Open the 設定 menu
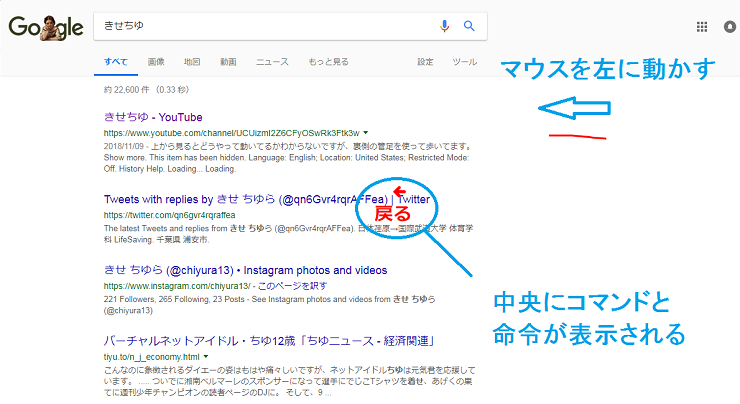The height and width of the screenshot is (404, 740). click(x=425, y=62)
